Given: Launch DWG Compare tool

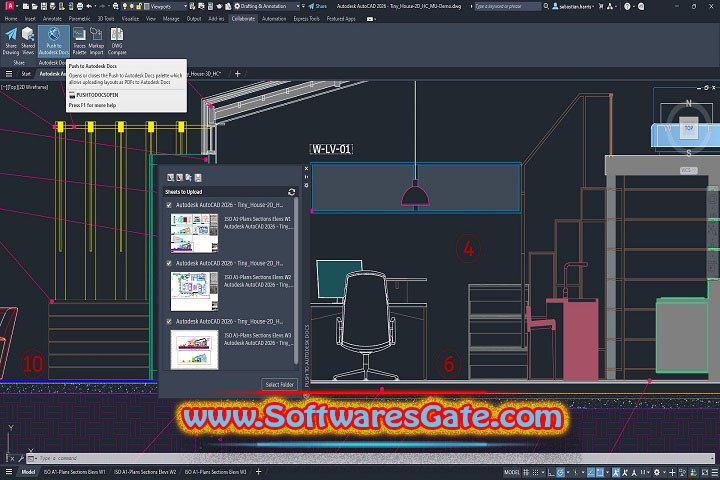Looking at the screenshot, I should pyautogui.click(x=117, y=41).
